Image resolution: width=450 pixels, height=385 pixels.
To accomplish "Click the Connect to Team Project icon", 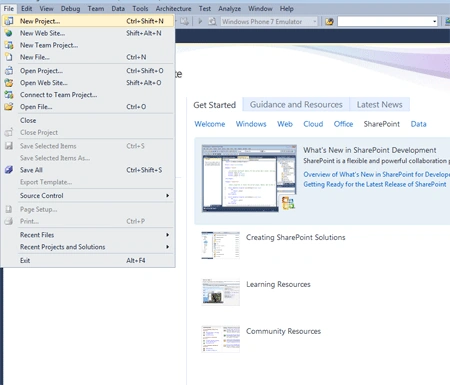I will [x=9, y=95].
